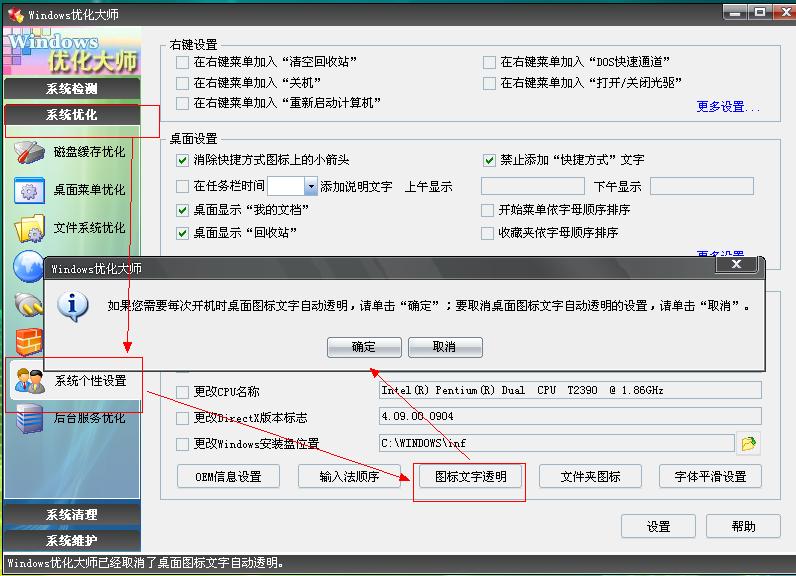Select the 文件系统优化 folder icon
This screenshot has height=576, width=796.
point(30,228)
